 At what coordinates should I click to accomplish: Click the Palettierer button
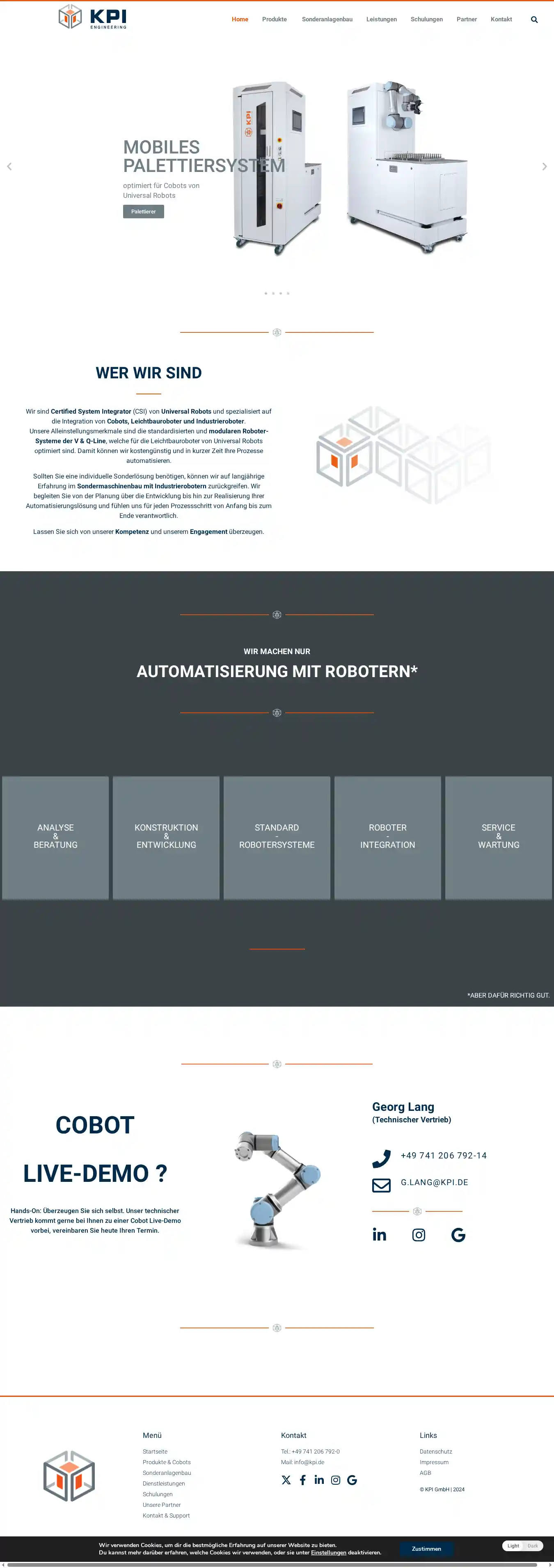point(143,211)
